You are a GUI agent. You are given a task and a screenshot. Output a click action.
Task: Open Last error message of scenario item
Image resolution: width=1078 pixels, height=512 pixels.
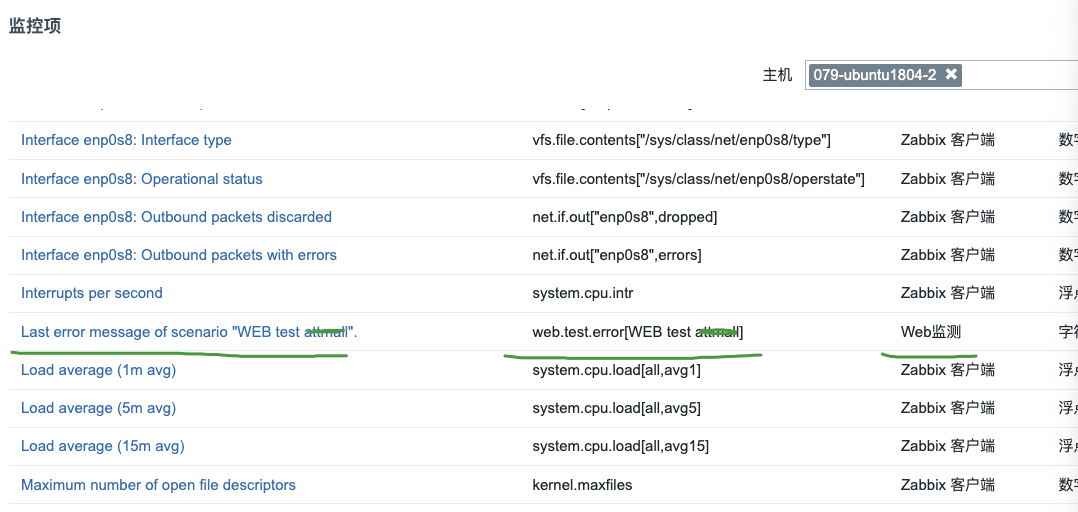[189, 332]
